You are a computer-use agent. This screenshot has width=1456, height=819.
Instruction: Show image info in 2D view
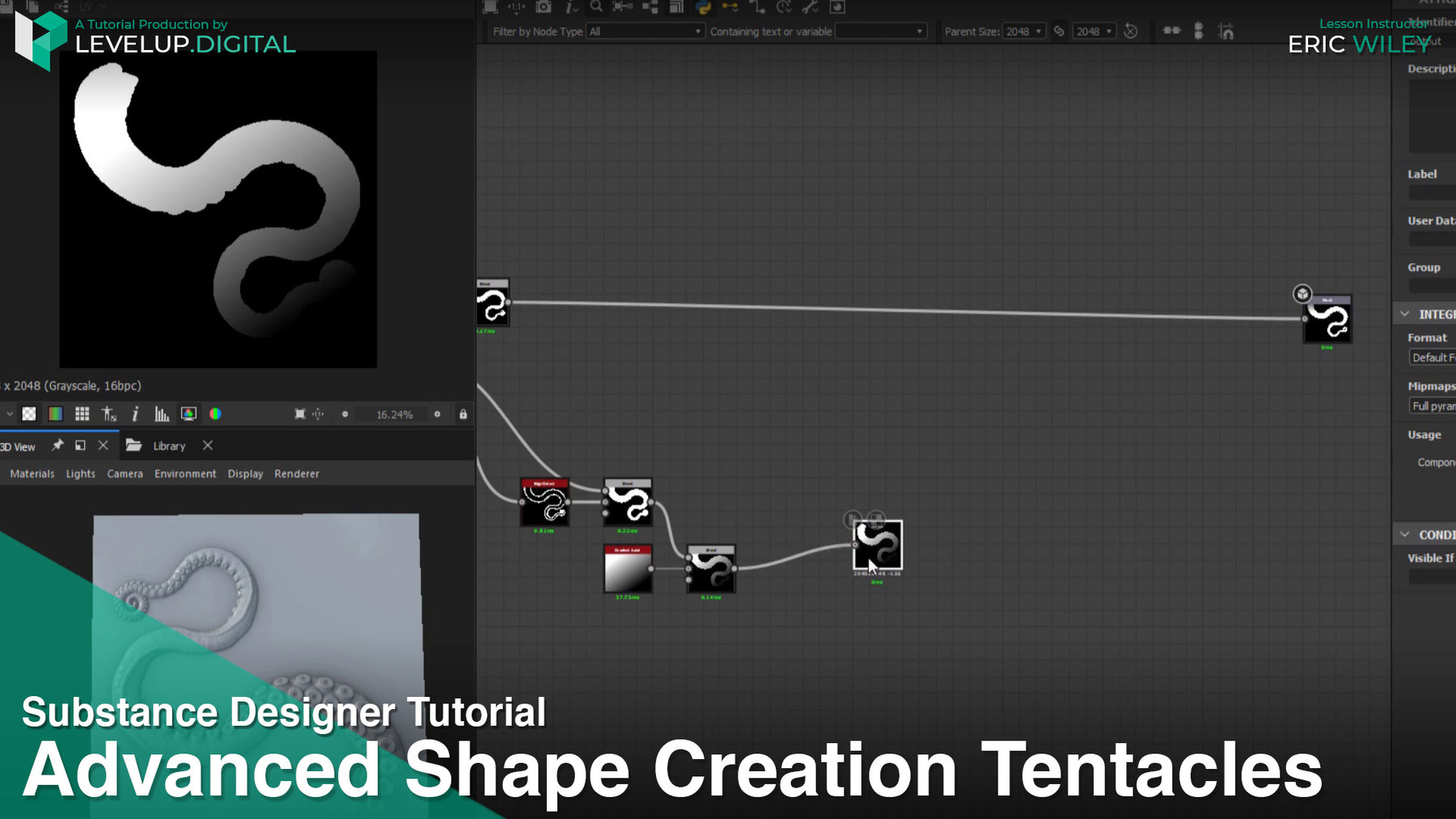tap(135, 414)
